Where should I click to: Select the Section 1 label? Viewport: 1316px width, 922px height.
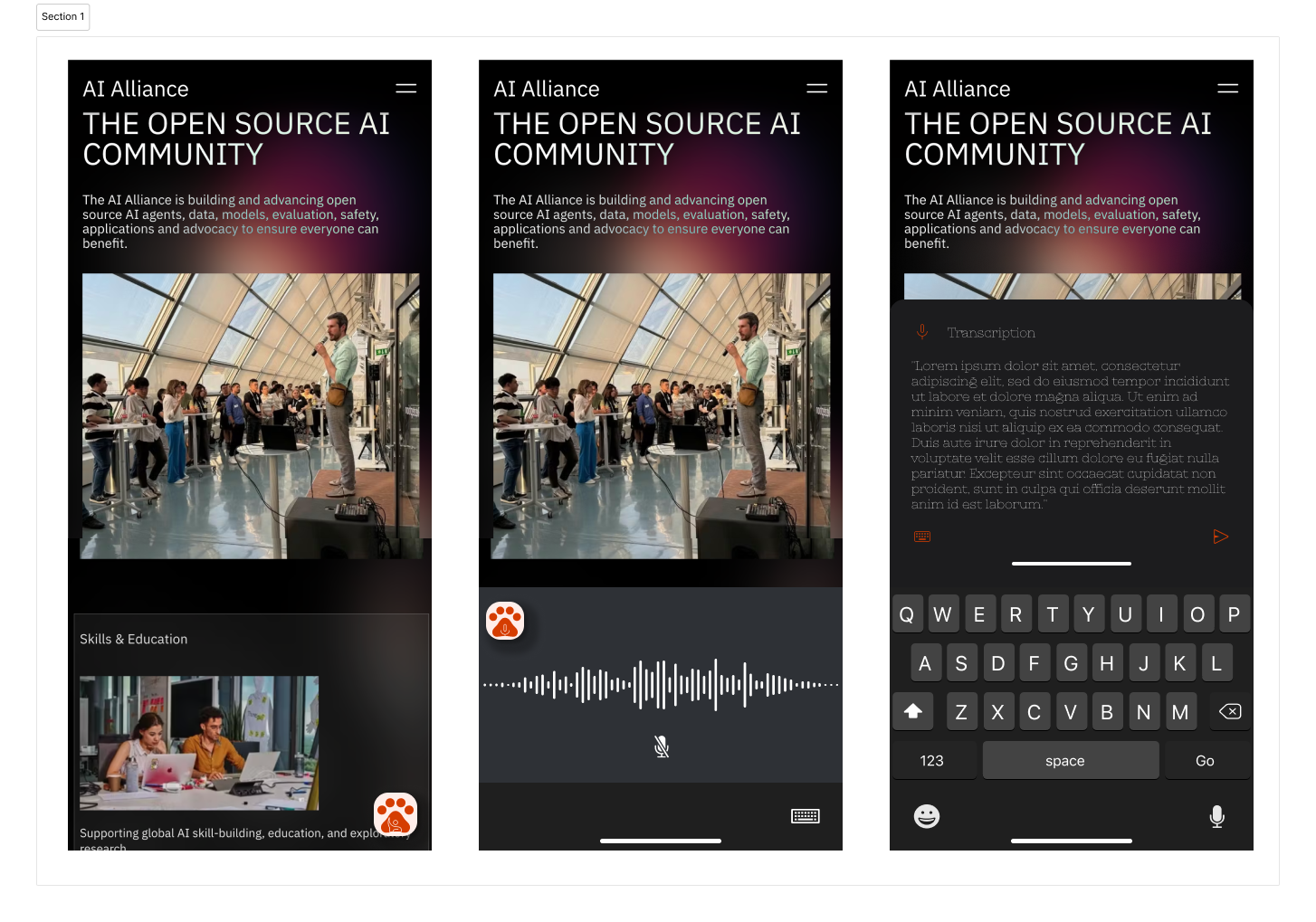point(63,16)
